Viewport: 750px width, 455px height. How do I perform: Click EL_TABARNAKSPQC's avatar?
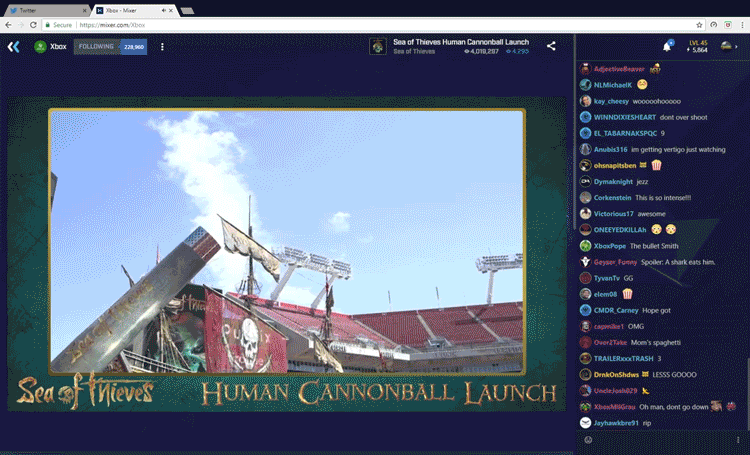point(585,133)
